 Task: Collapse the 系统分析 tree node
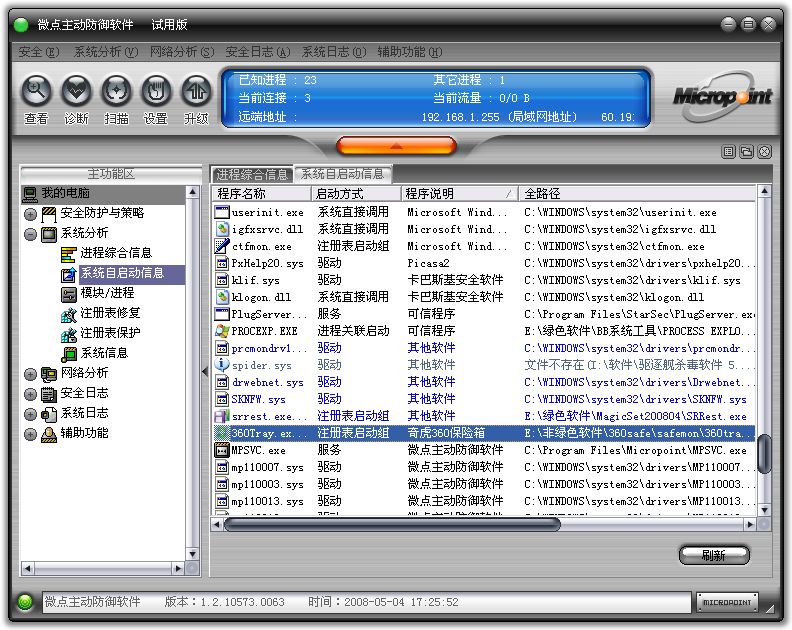tap(30, 234)
